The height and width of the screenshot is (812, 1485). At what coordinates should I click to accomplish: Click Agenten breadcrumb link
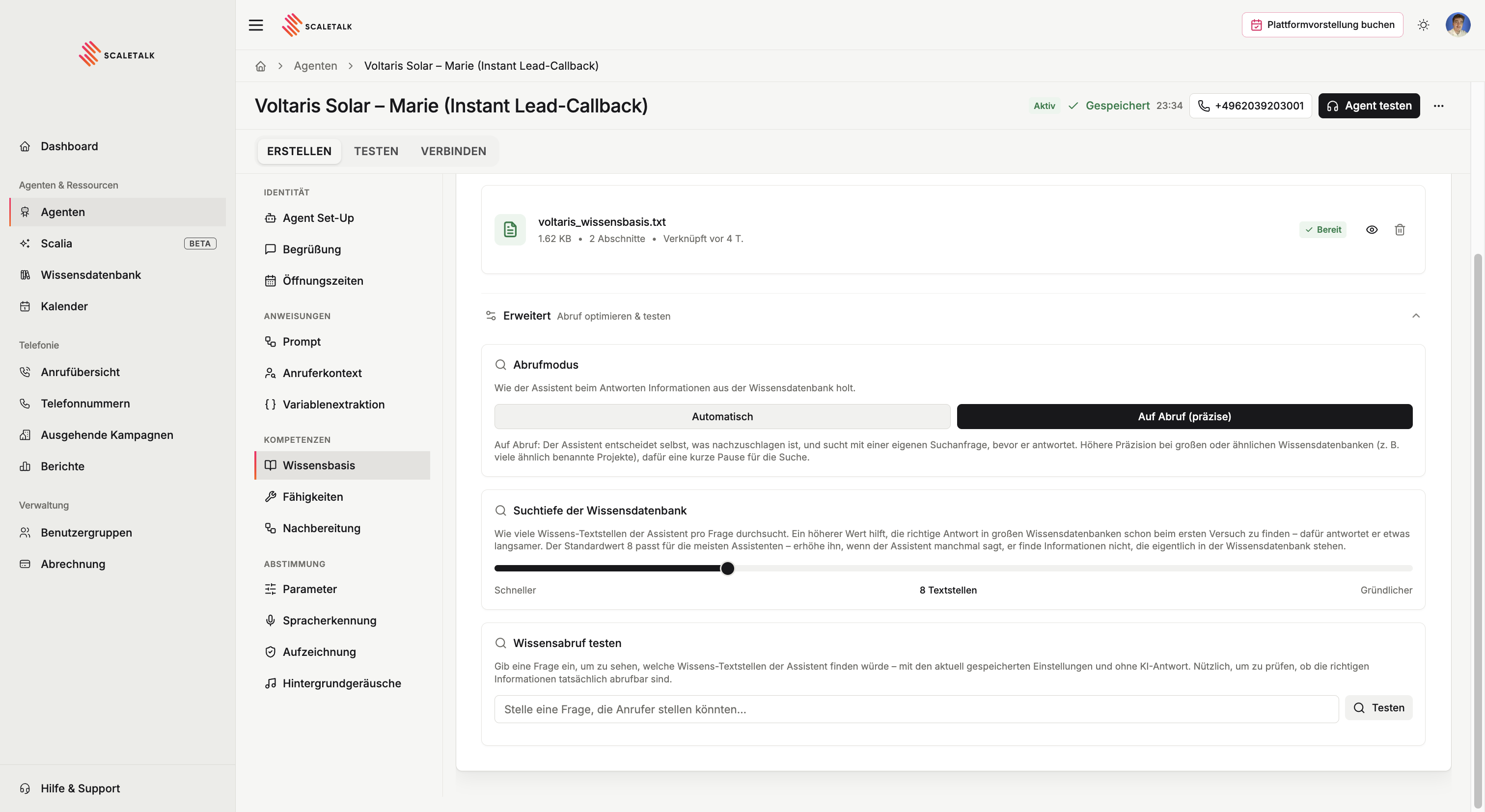tap(315, 66)
